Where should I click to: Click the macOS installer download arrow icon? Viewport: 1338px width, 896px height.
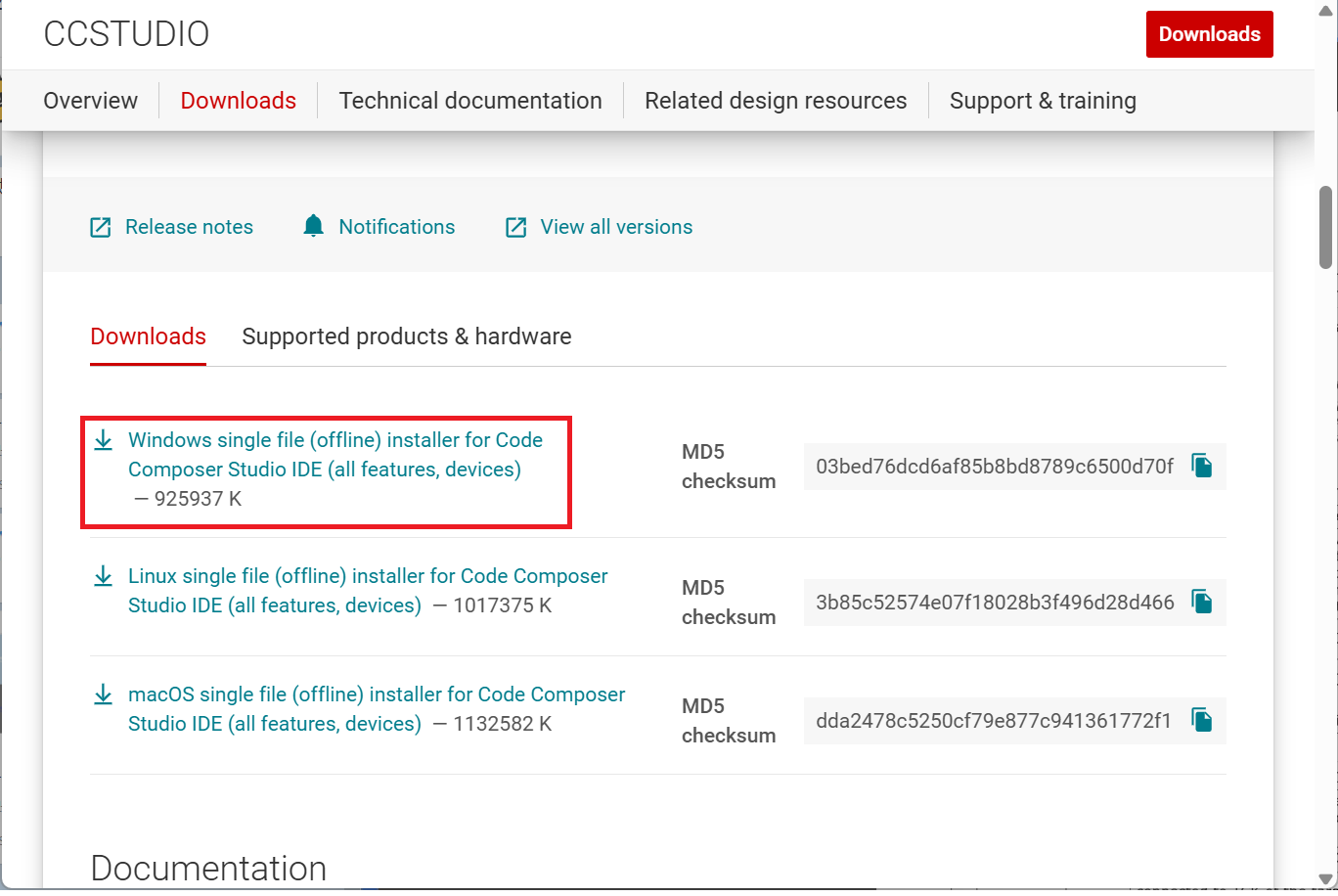coord(104,694)
